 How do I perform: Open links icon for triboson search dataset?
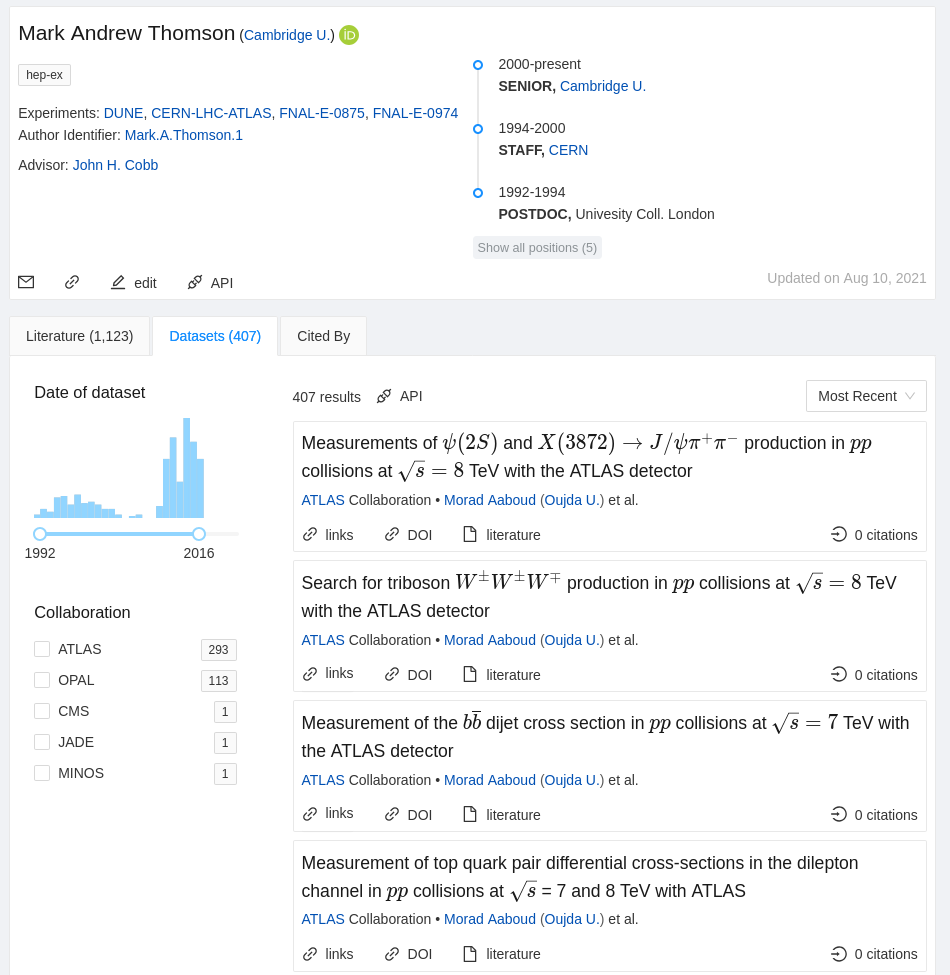[310, 674]
